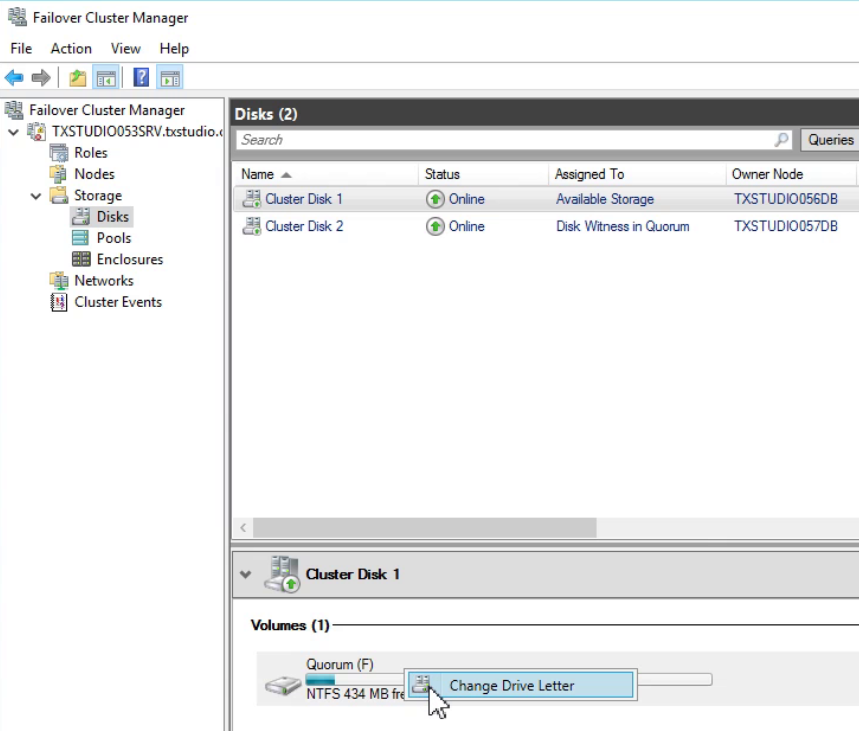859x731 pixels.
Task: Click the Disks tree icon
Action: [81, 216]
